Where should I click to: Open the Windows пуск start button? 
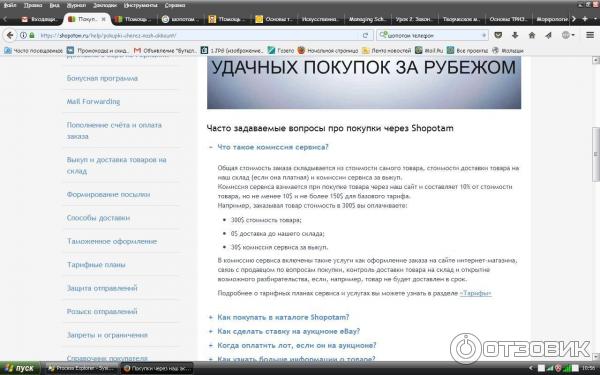(20, 368)
